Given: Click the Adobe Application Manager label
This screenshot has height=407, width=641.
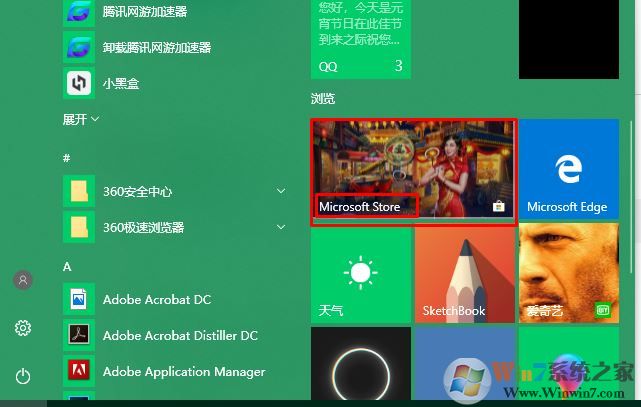Looking at the screenshot, I should pos(184,372).
